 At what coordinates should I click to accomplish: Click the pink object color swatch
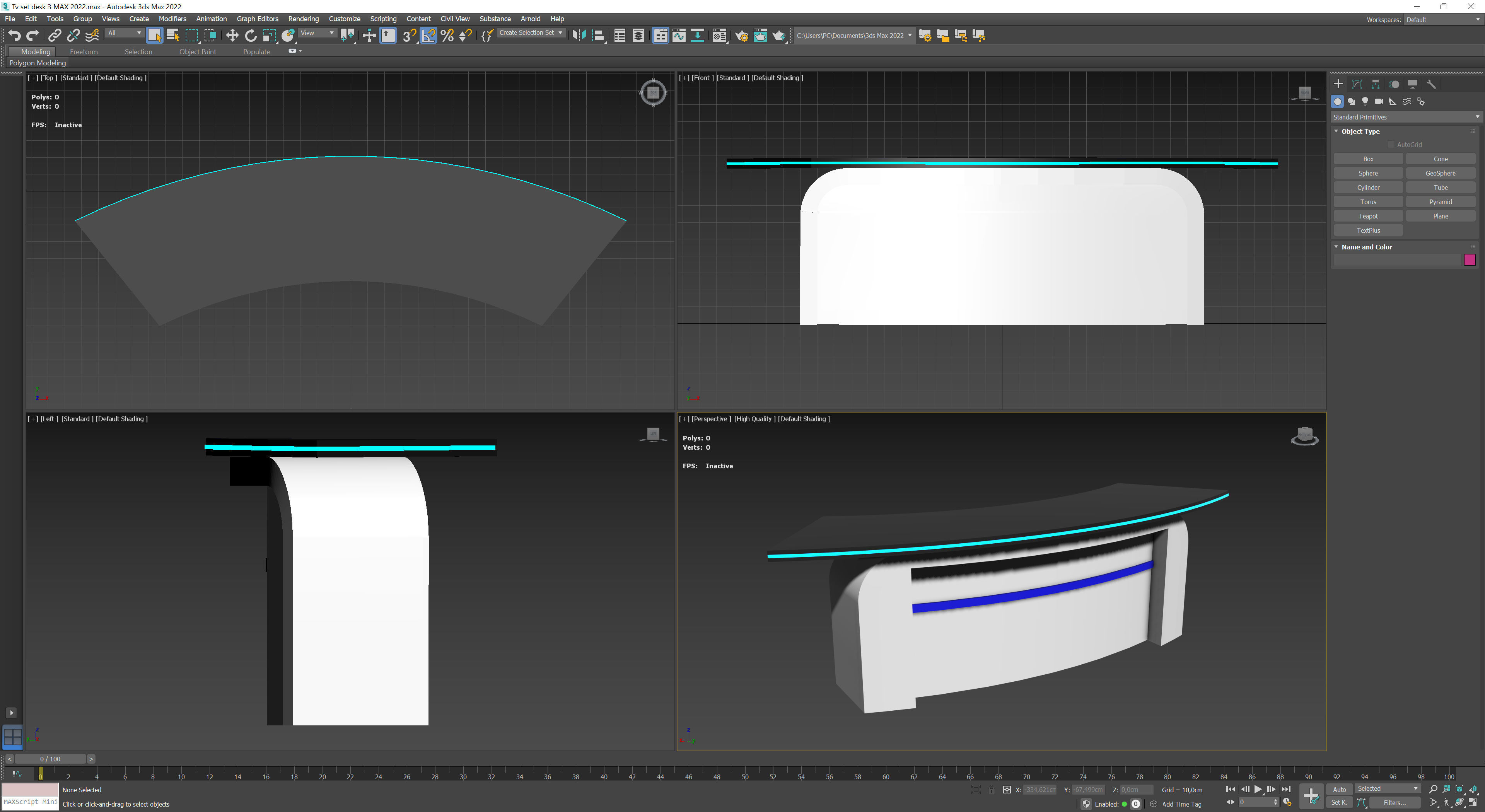[1469, 261]
